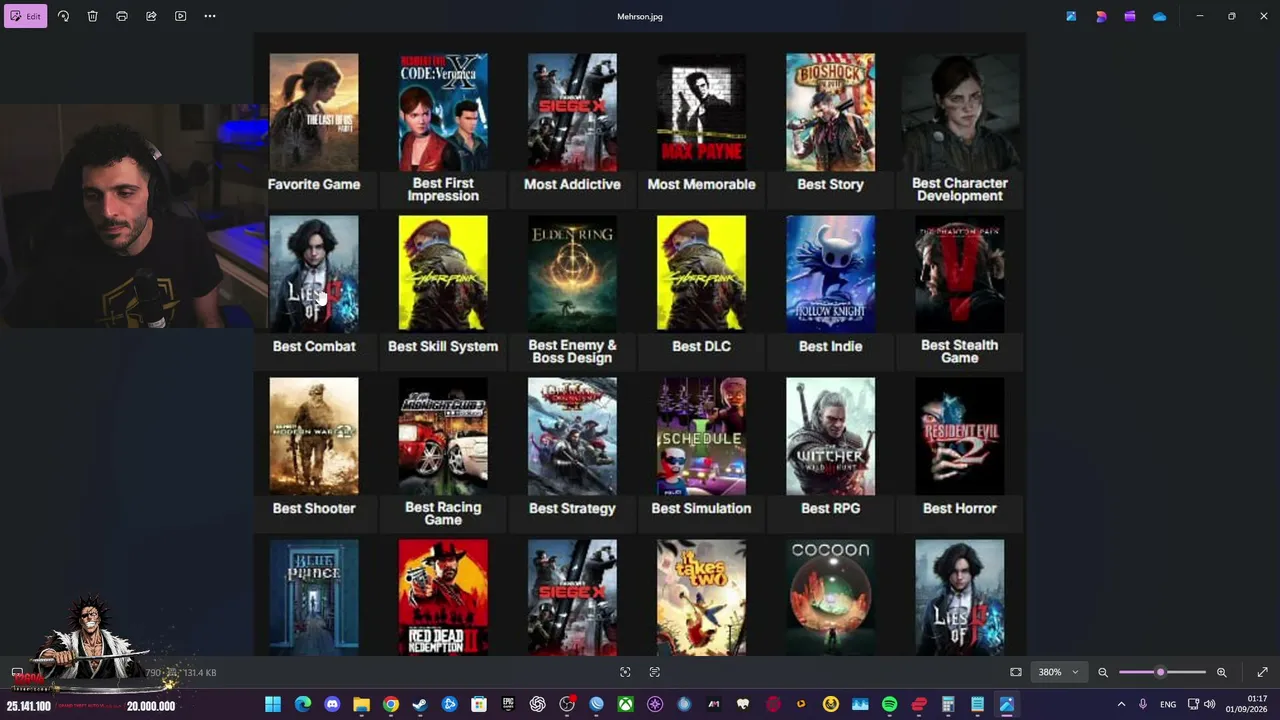Click the Hollow Knight cover image
Viewport: 1280px width, 720px height.
click(x=830, y=273)
